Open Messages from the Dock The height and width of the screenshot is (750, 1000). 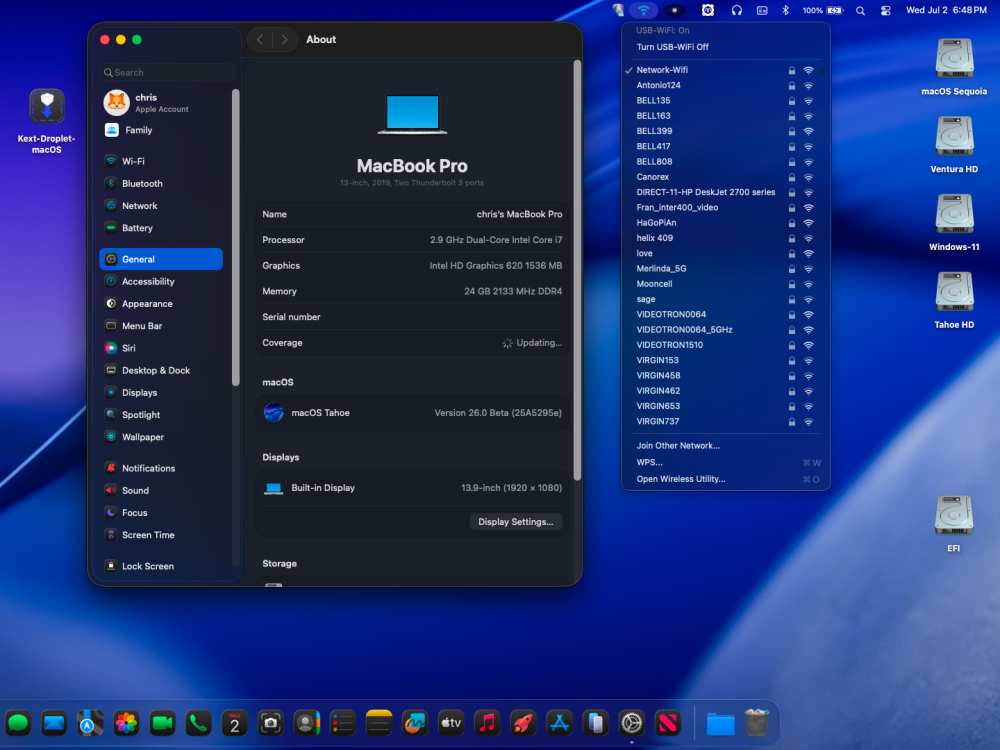coord(18,723)
